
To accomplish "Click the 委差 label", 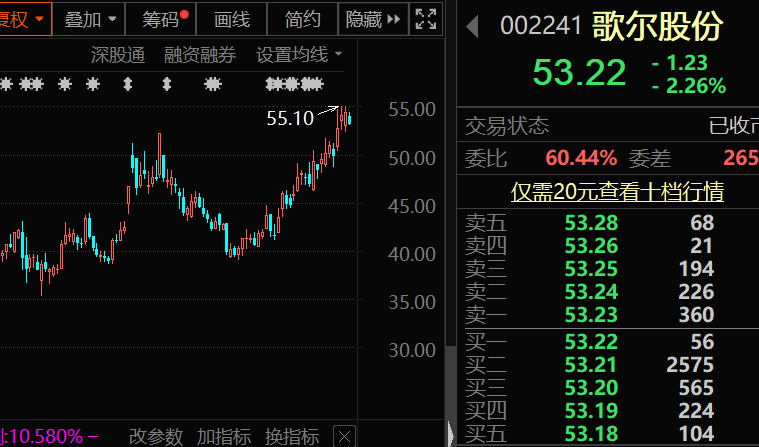I will coord(650,158).
